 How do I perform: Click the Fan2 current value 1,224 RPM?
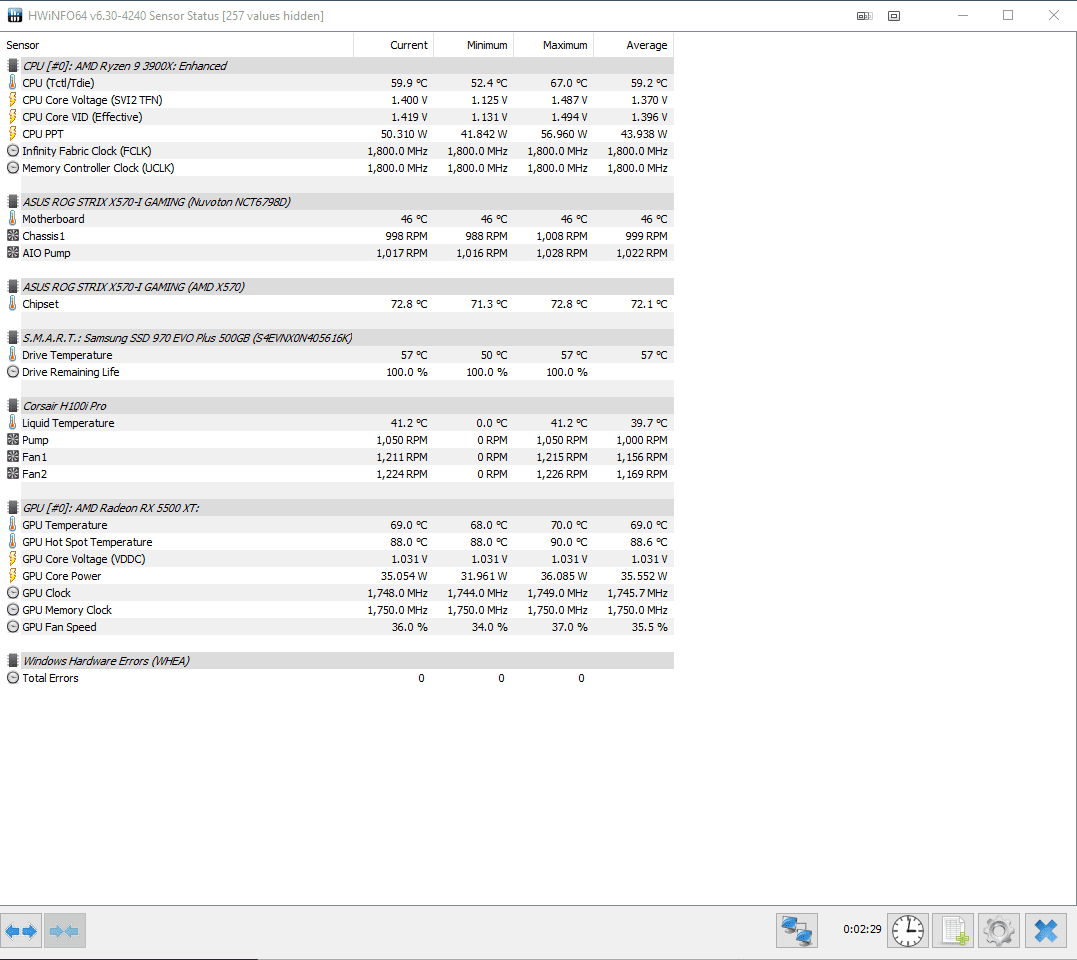coord(402,474)
